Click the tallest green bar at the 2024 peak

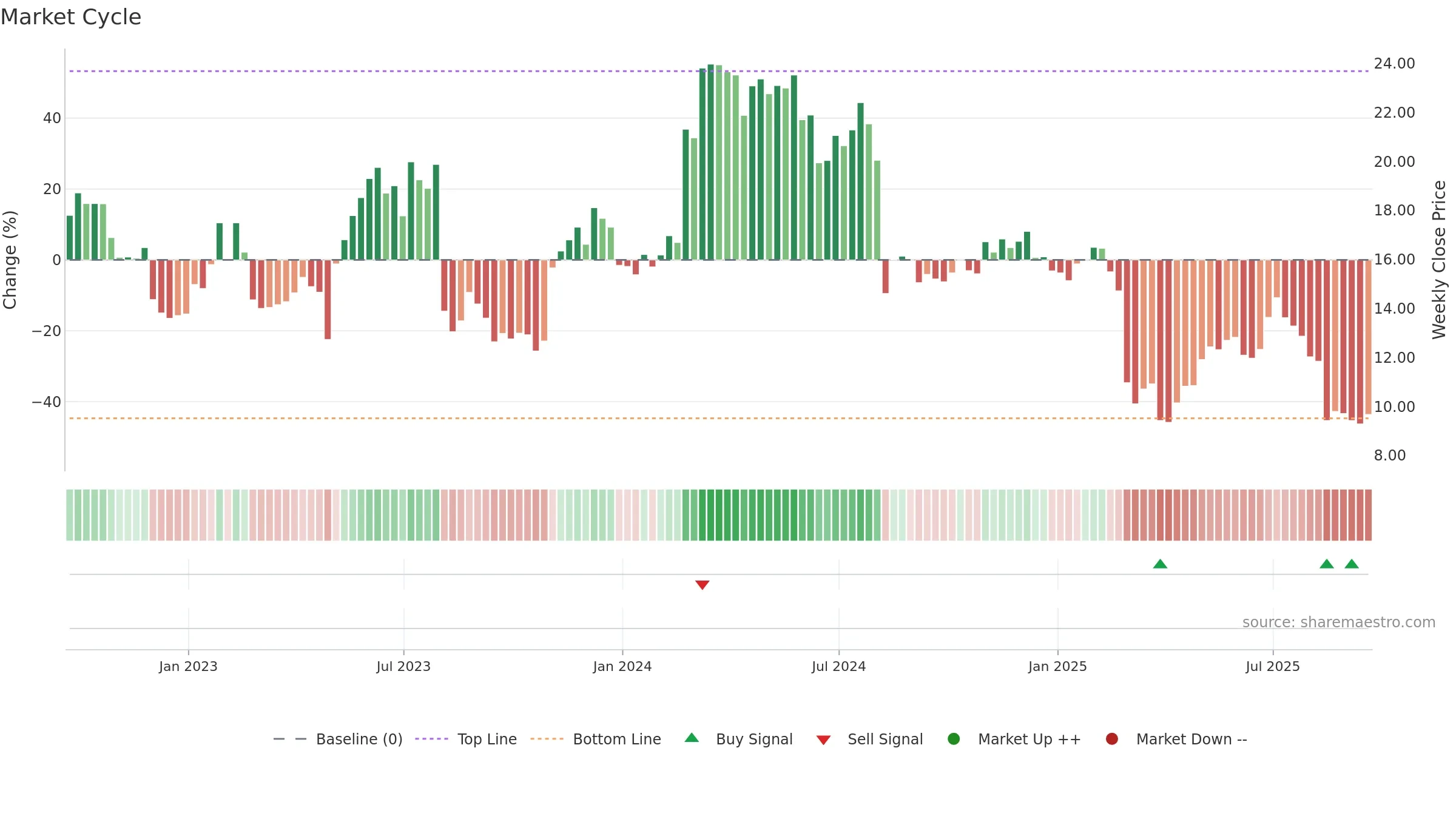click(x=710, y=162)
